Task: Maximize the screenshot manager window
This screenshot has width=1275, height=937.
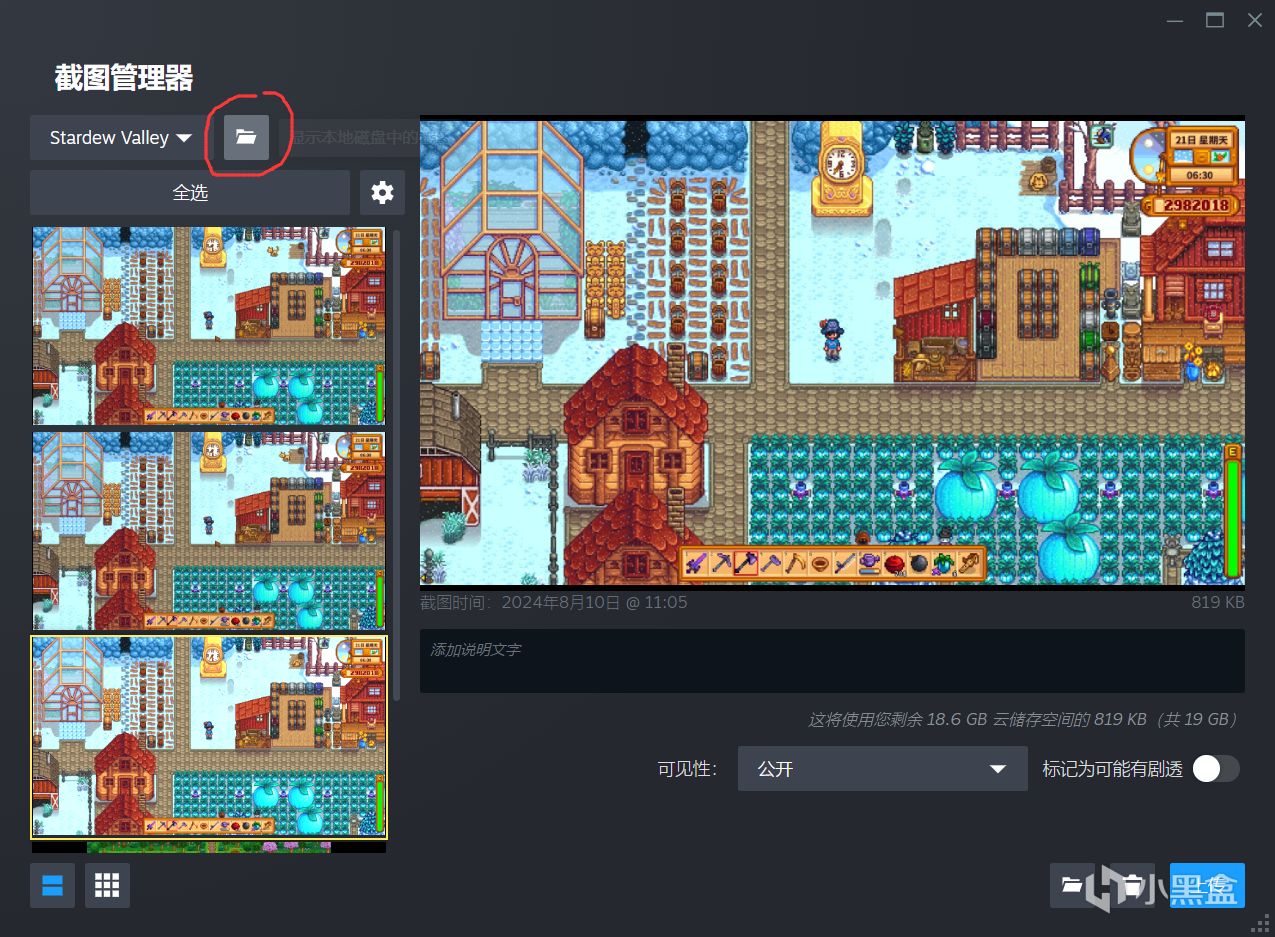Action: (x=1215, y=20)
